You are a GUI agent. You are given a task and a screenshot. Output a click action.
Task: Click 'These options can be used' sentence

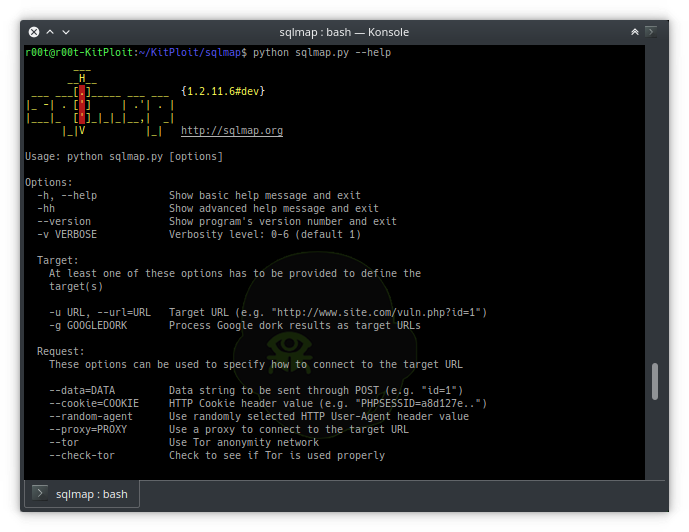coord(256,365)
